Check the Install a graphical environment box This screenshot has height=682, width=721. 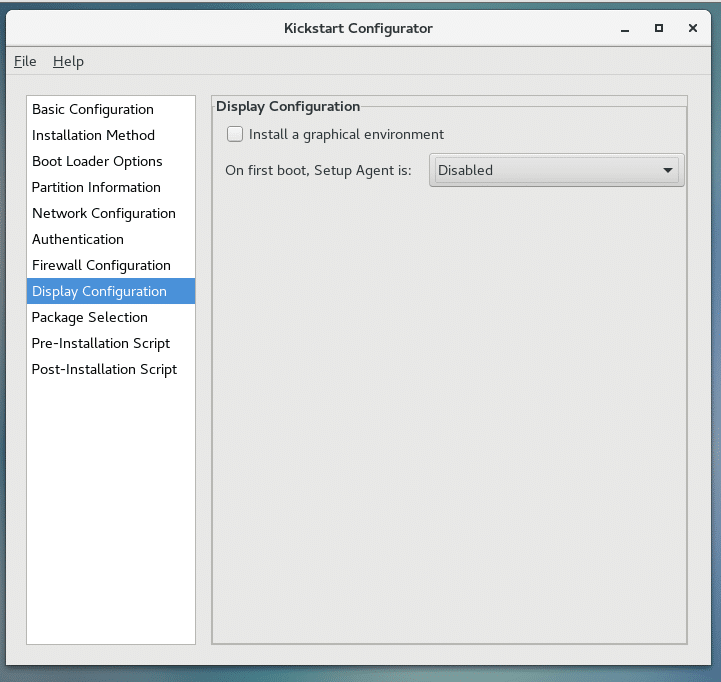pos(236,134)
